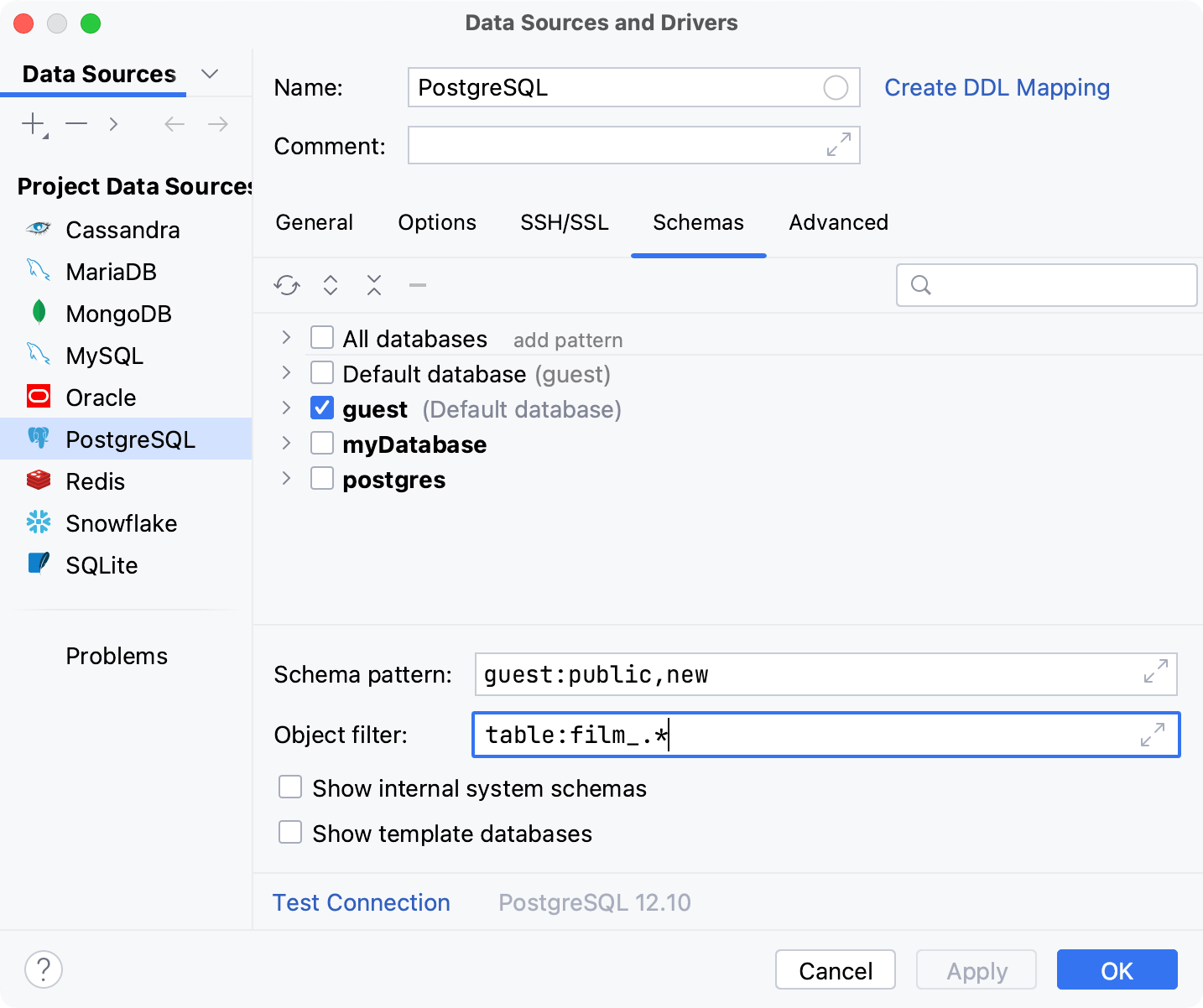
Task: Open Create DDL Mapping
Action: coord(997,87)
